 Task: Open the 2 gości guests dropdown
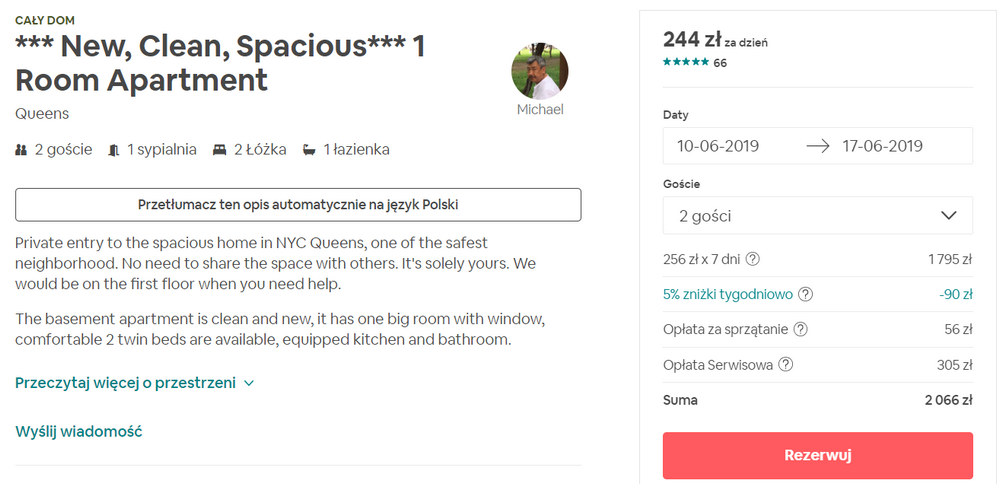pos(818,216)
